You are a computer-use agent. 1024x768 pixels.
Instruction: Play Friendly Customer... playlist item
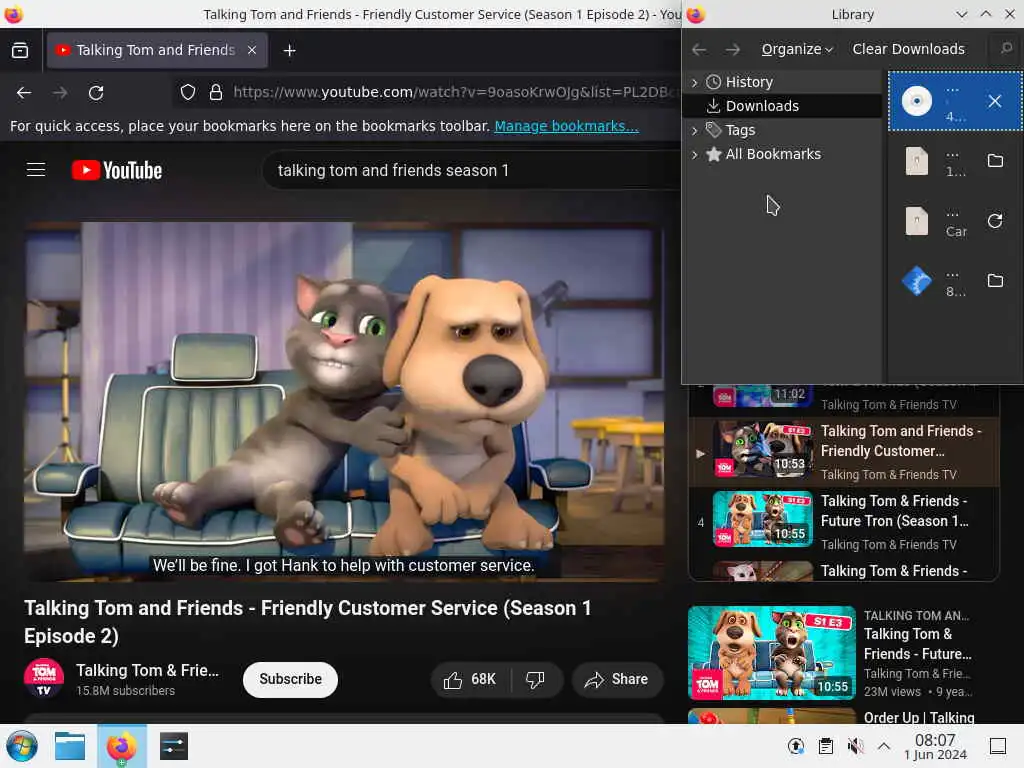click(x=844, y=452)
